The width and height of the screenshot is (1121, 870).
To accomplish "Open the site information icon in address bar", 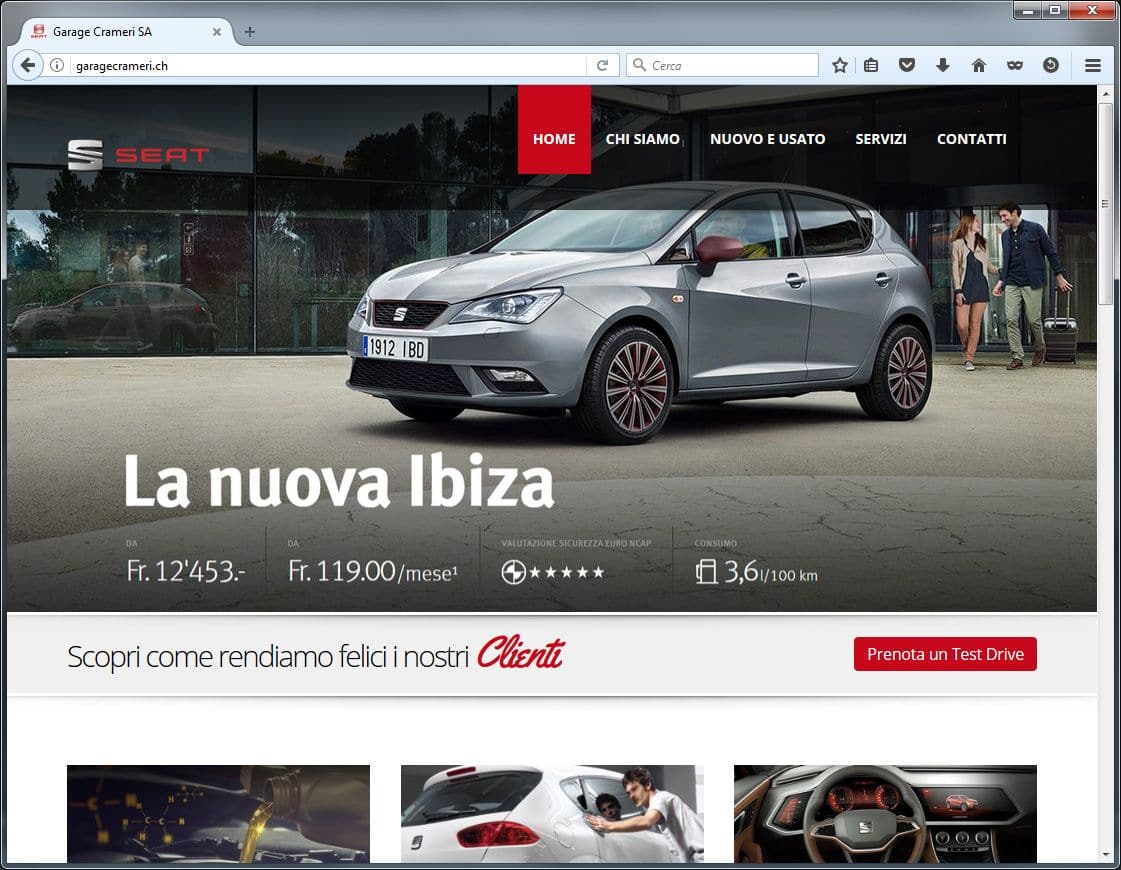I will pos(57,66).
